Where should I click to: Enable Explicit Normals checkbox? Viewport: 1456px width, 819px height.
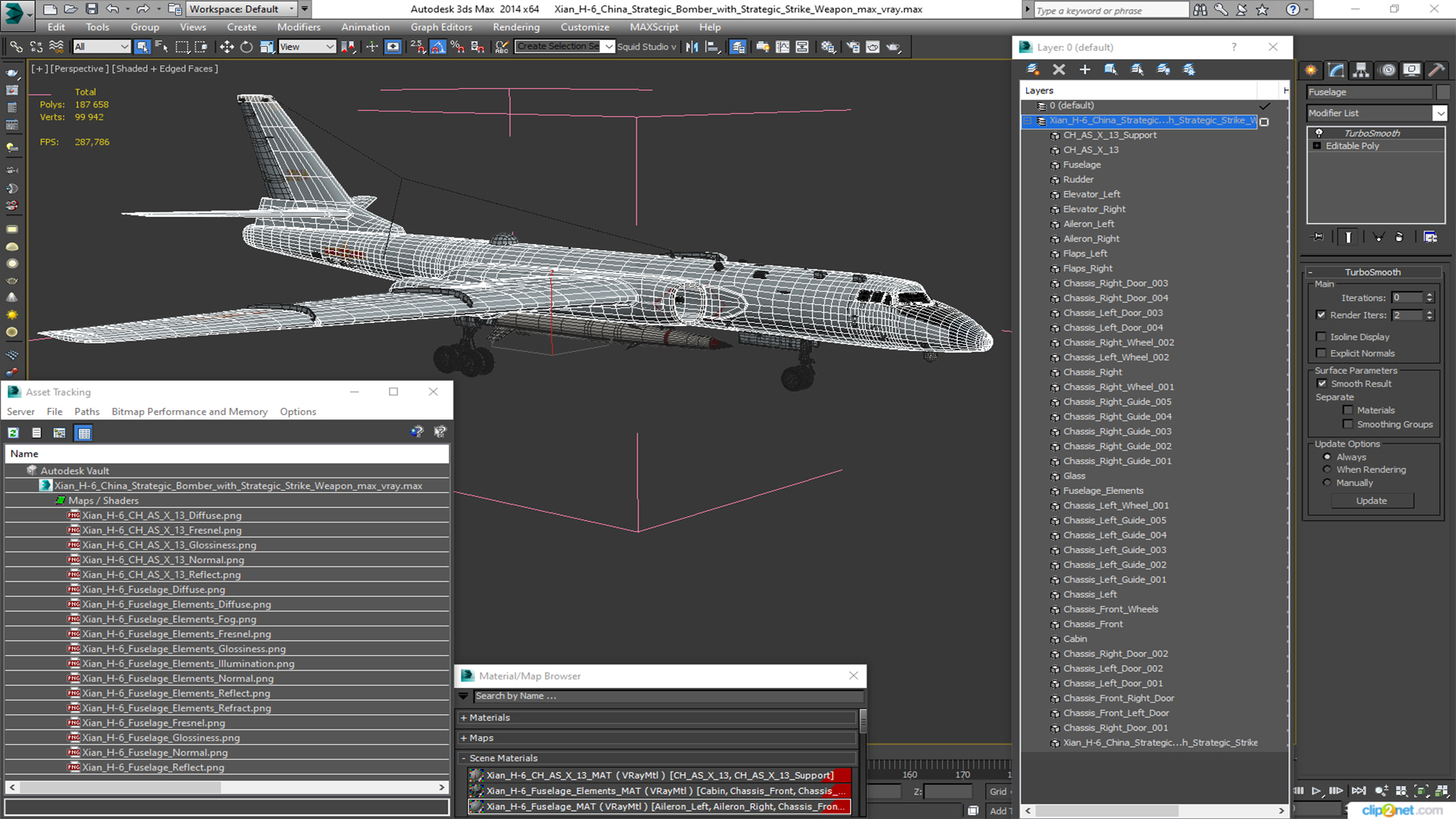tap(1321, 353)
